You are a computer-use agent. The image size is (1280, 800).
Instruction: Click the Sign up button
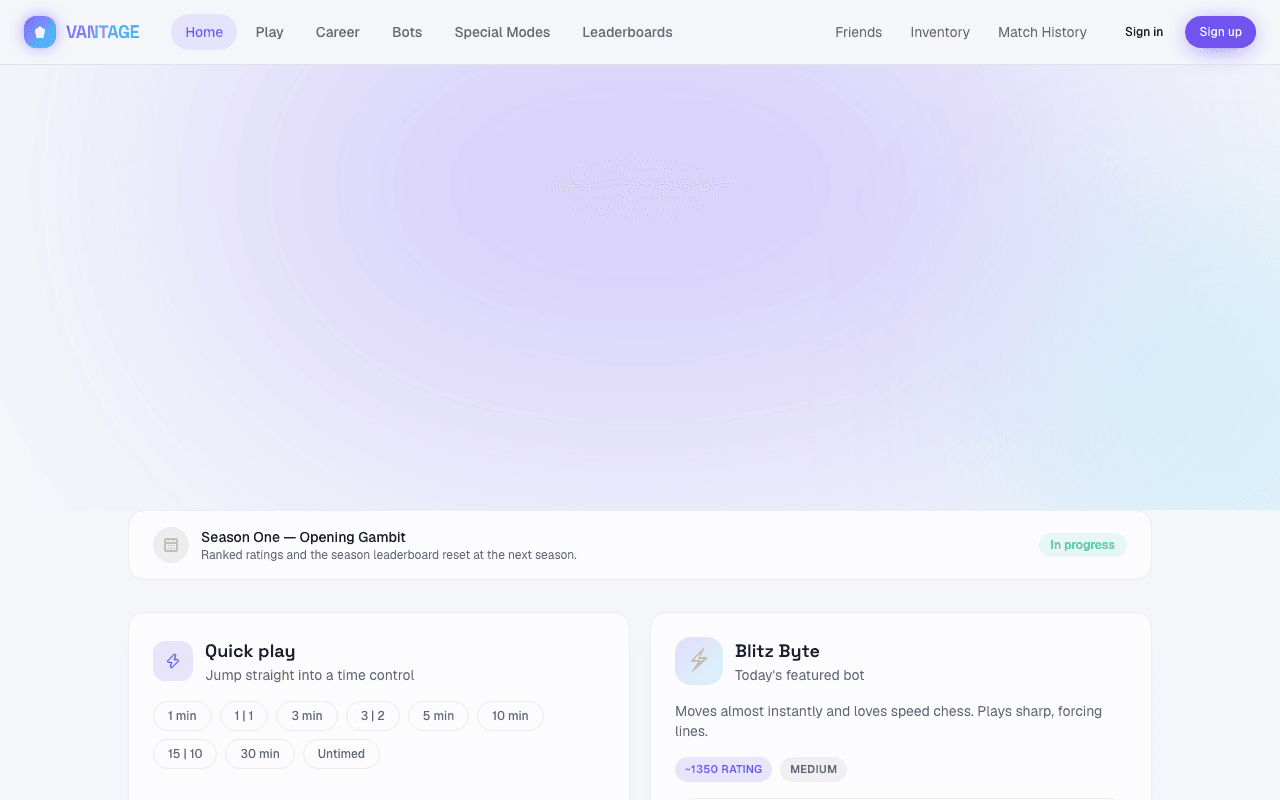coord(1220,32)
